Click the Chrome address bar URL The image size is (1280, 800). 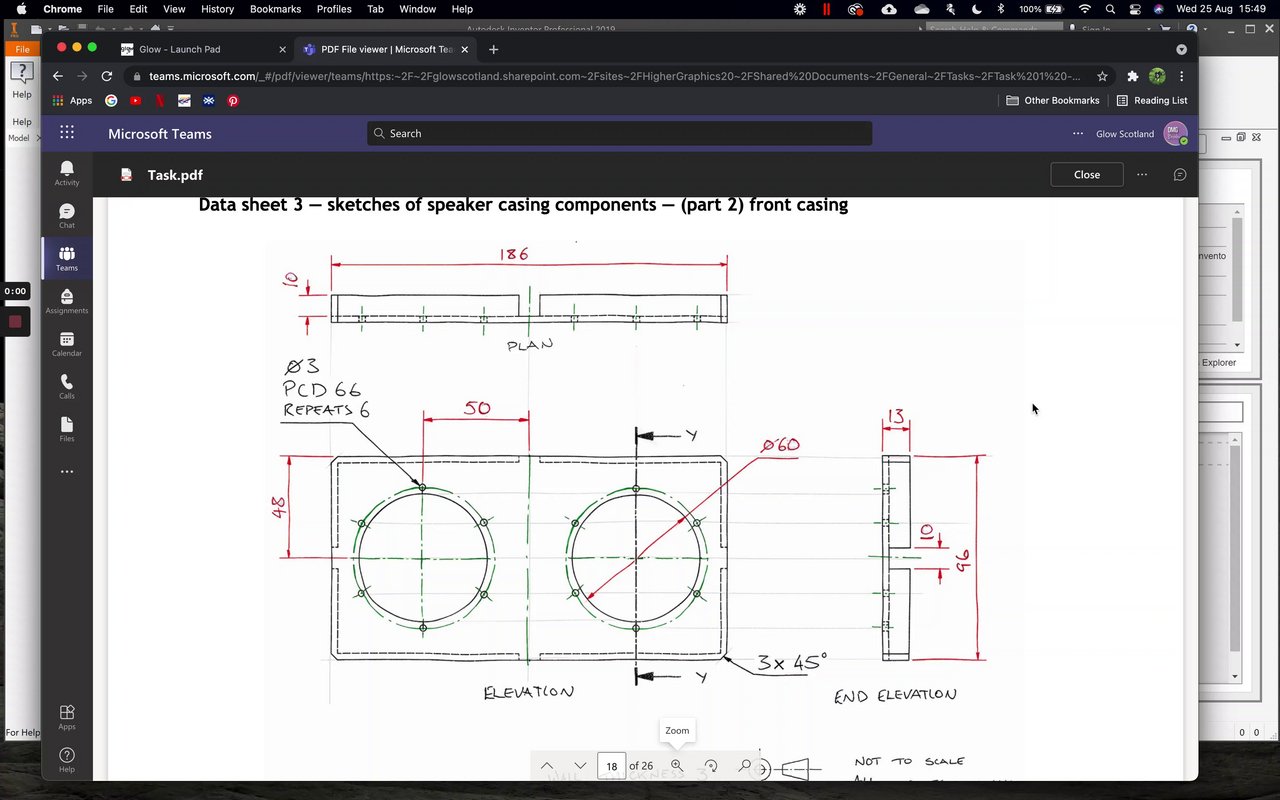615,76
